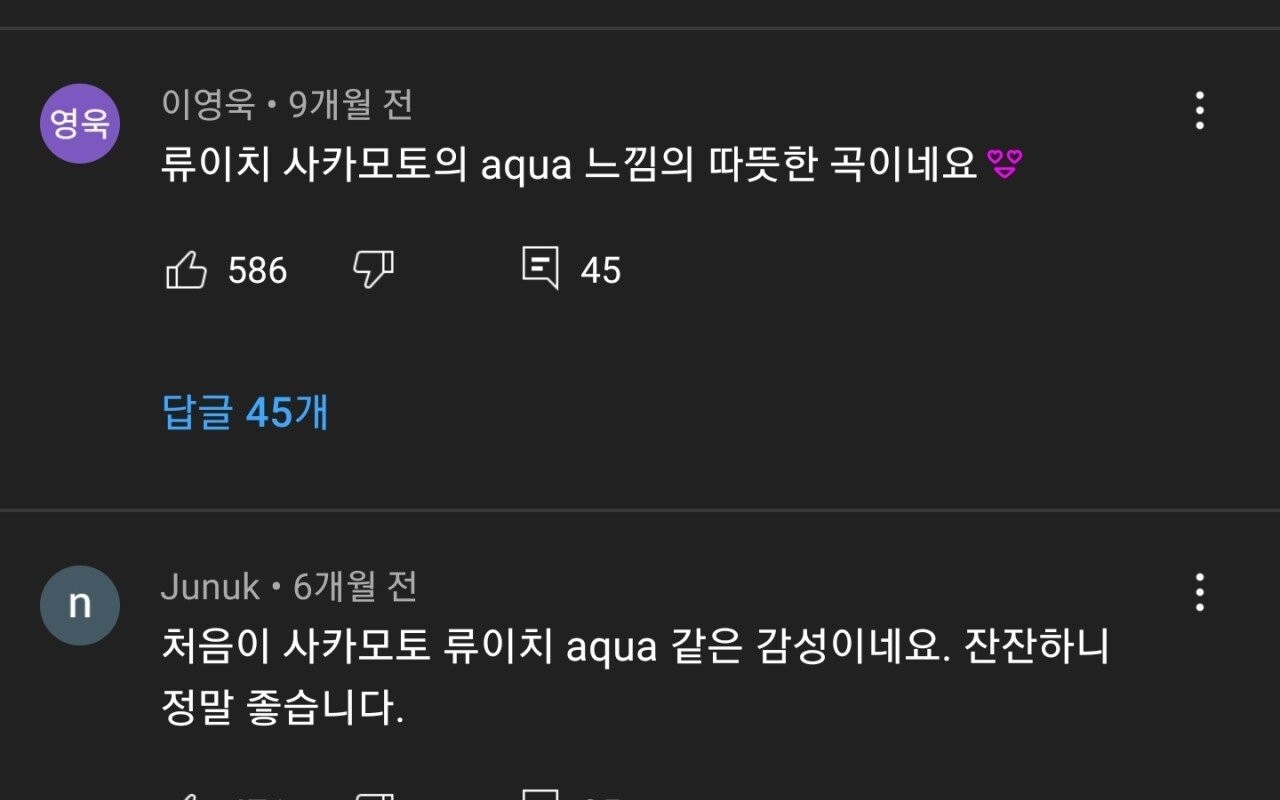Image resolution: width=1280 pixels, height=800 pixels.
Task: Tap the 45 reply count number
Action: pos(601,271)
